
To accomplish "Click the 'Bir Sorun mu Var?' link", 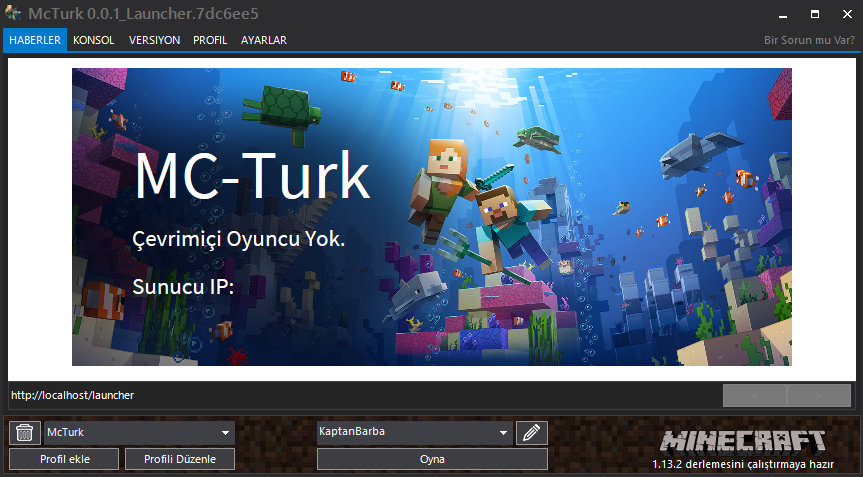I will [x=809, y=40].
